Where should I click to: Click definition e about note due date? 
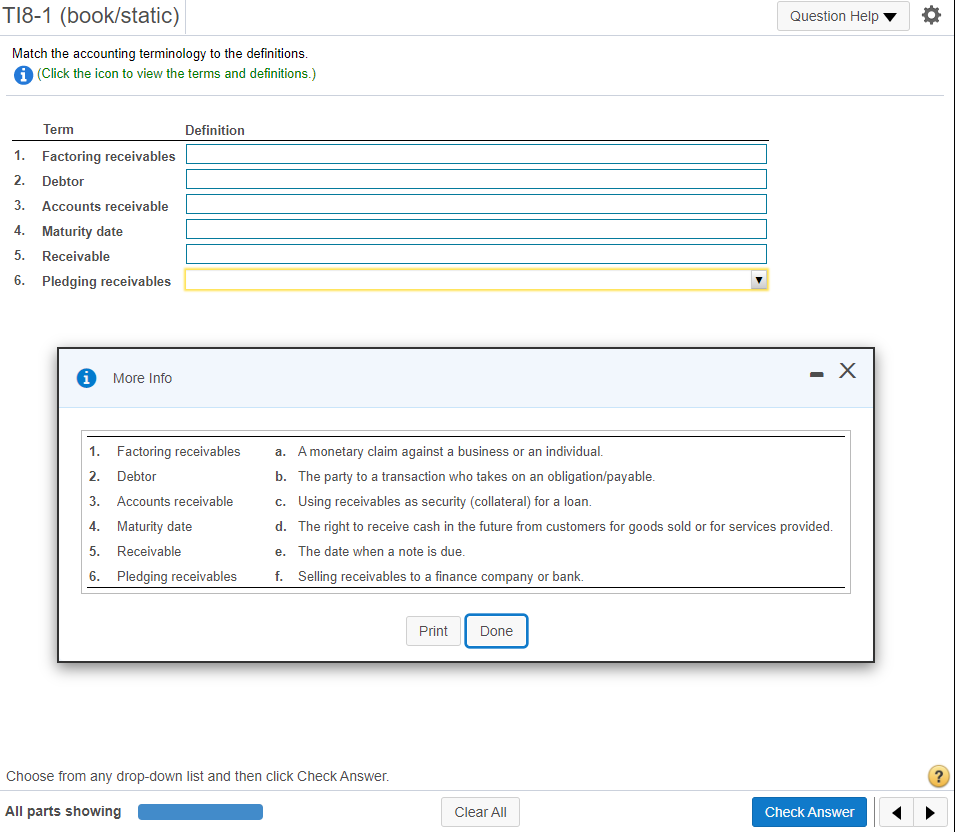(381, 551)
